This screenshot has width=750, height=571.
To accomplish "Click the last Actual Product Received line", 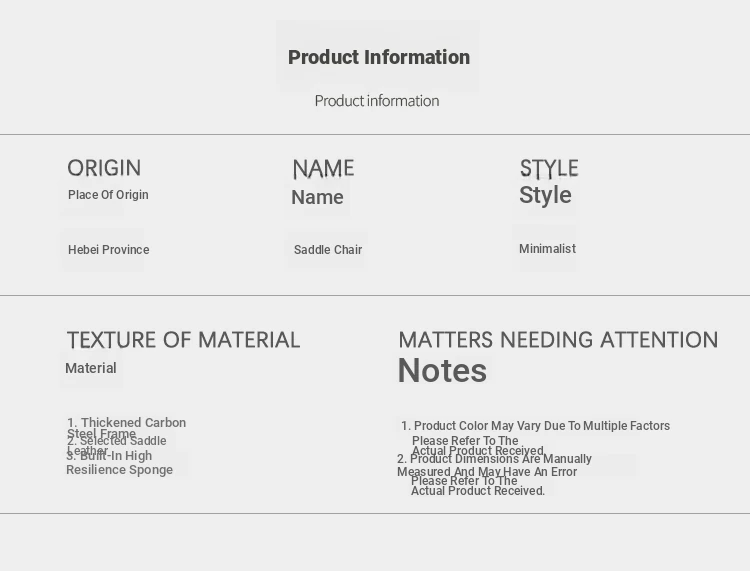I will pos(478,491).
